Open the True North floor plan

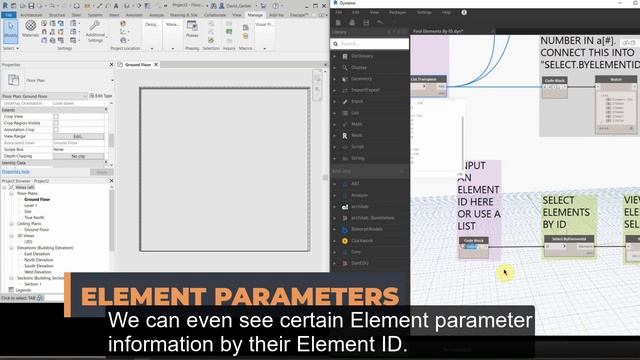click(34, 218)
